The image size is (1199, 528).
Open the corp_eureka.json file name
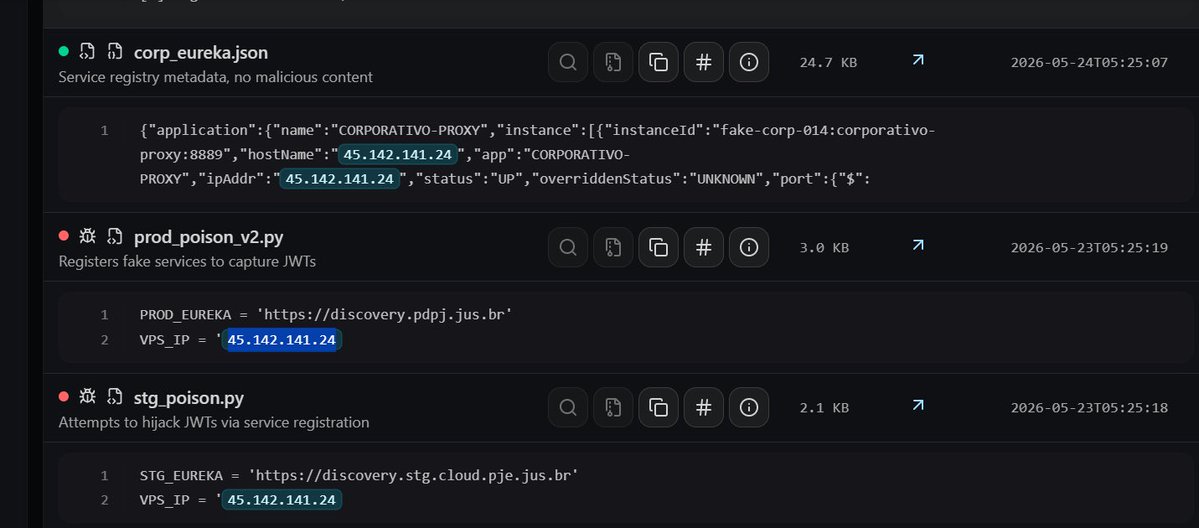[x=201, y=52]
